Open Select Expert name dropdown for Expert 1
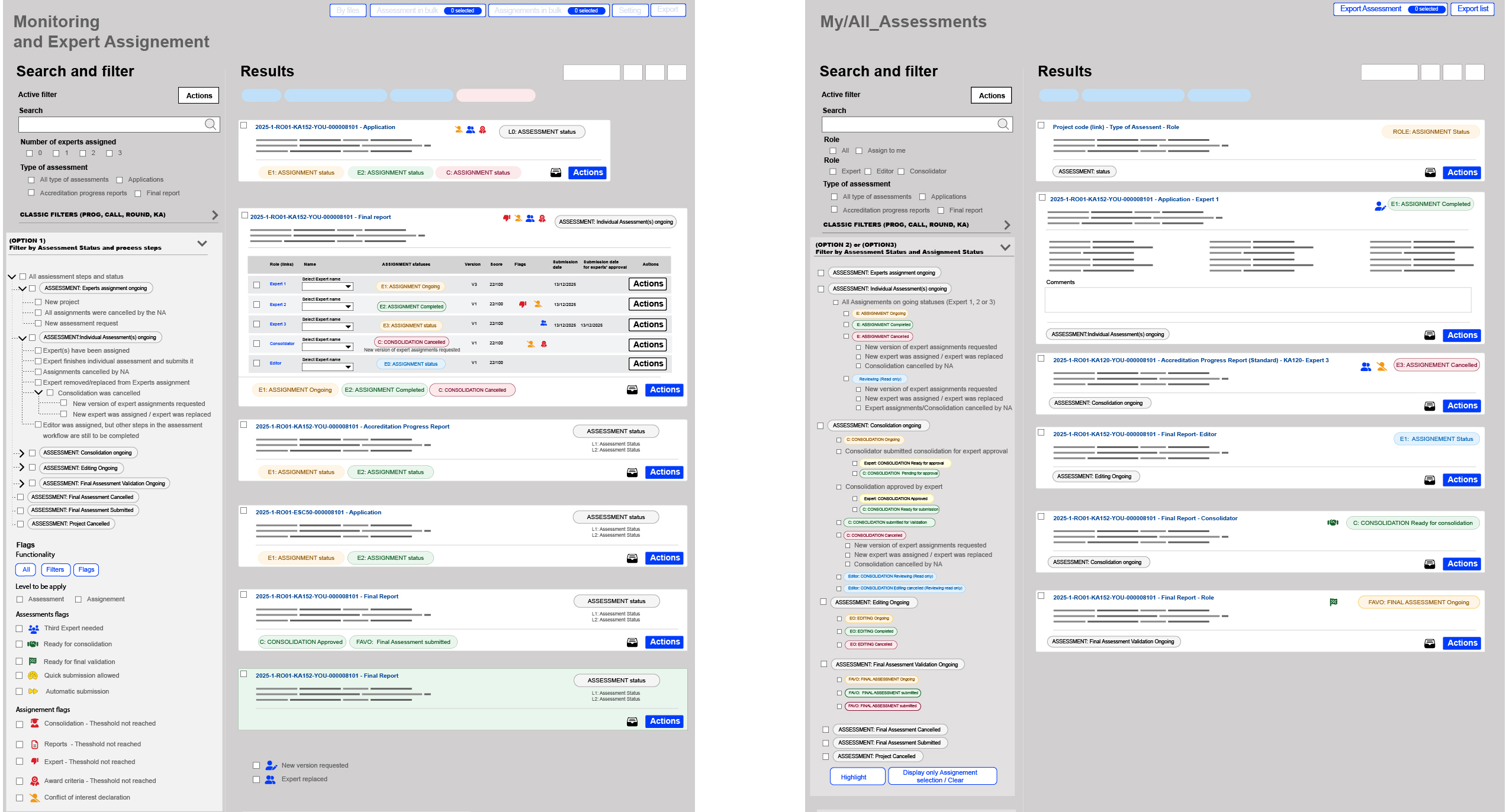This screenshot has width=1506, height=812. tap(327, 286)
